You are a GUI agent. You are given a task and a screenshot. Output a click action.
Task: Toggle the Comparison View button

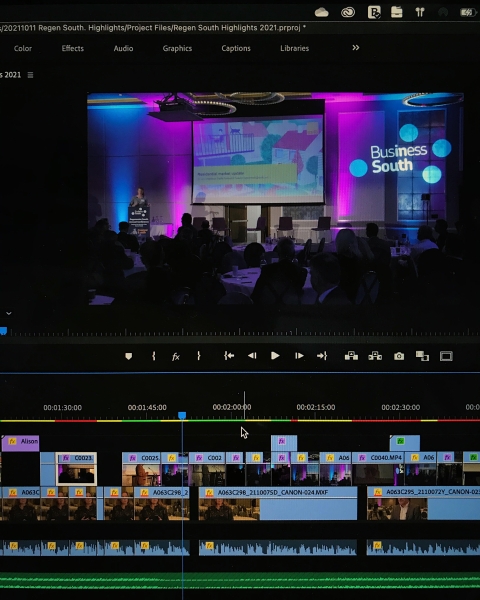422,356
